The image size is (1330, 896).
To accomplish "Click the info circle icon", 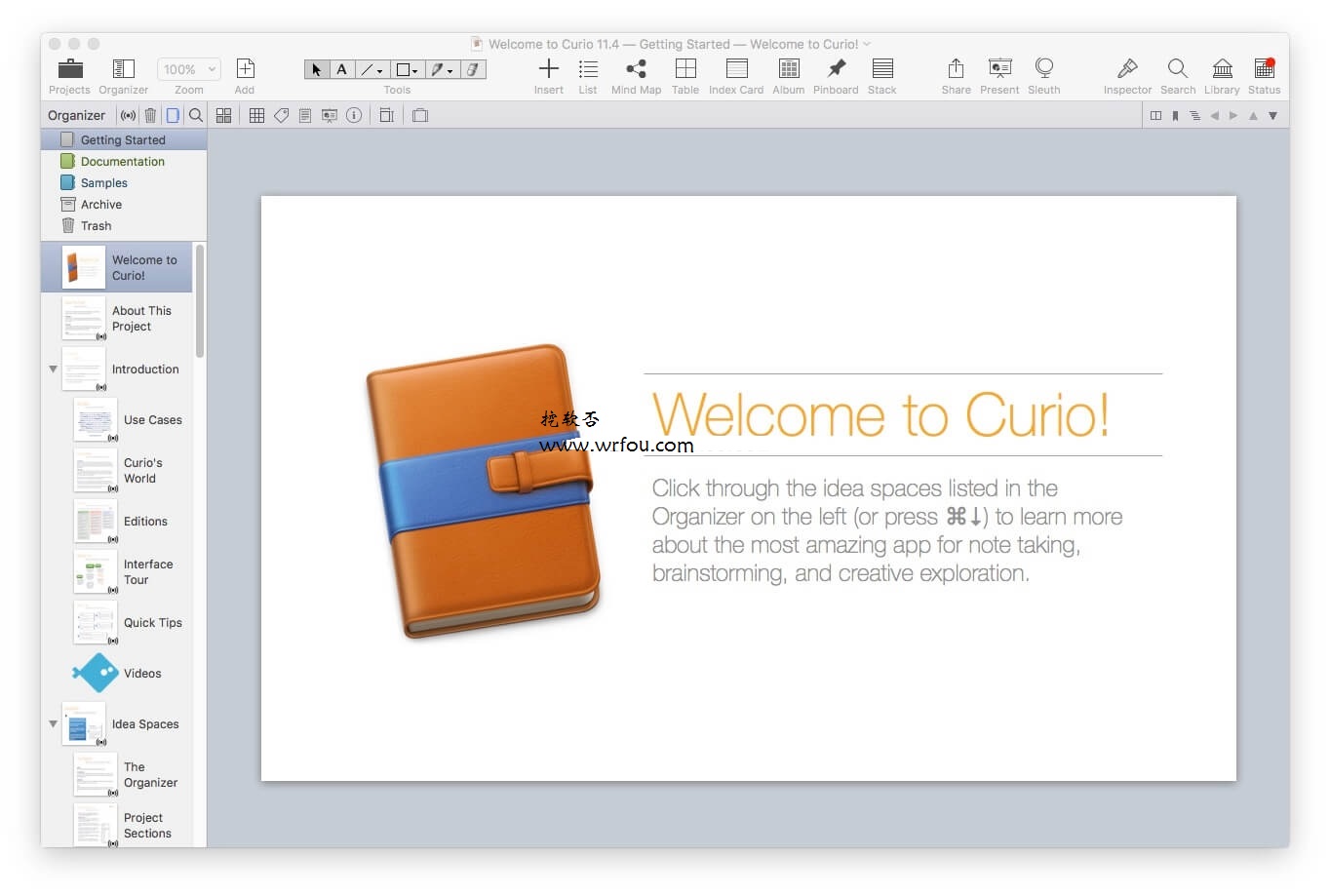I will pyautogui.click(x=354, y=115).
